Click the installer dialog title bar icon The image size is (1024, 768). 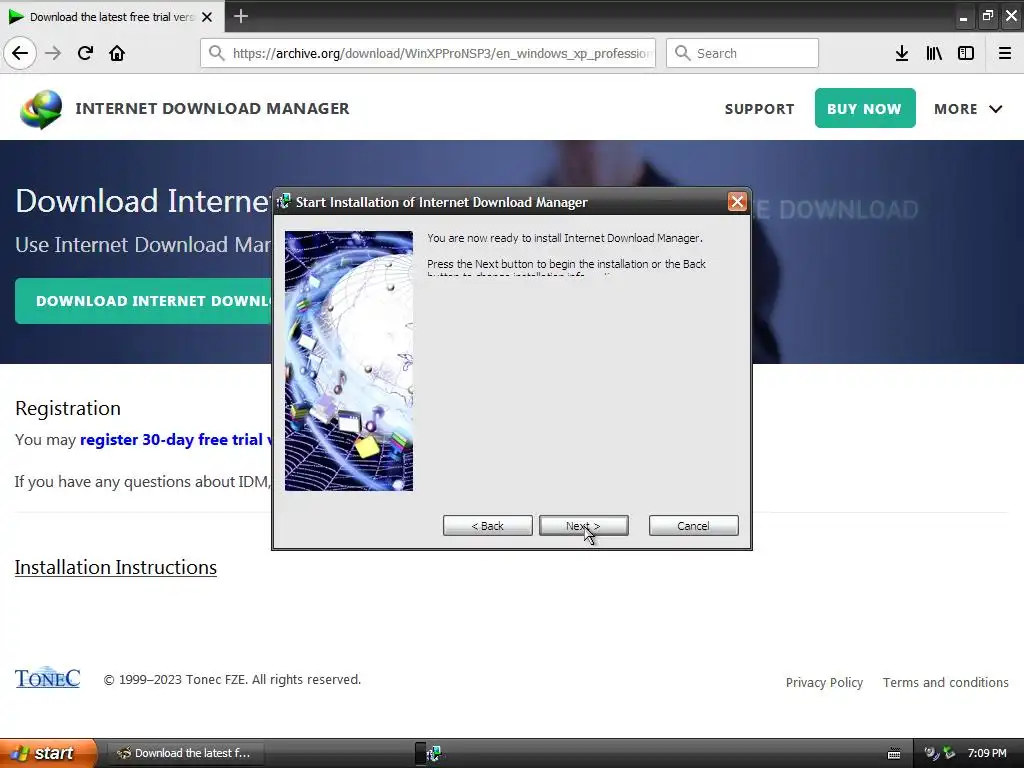coord(284,202)
